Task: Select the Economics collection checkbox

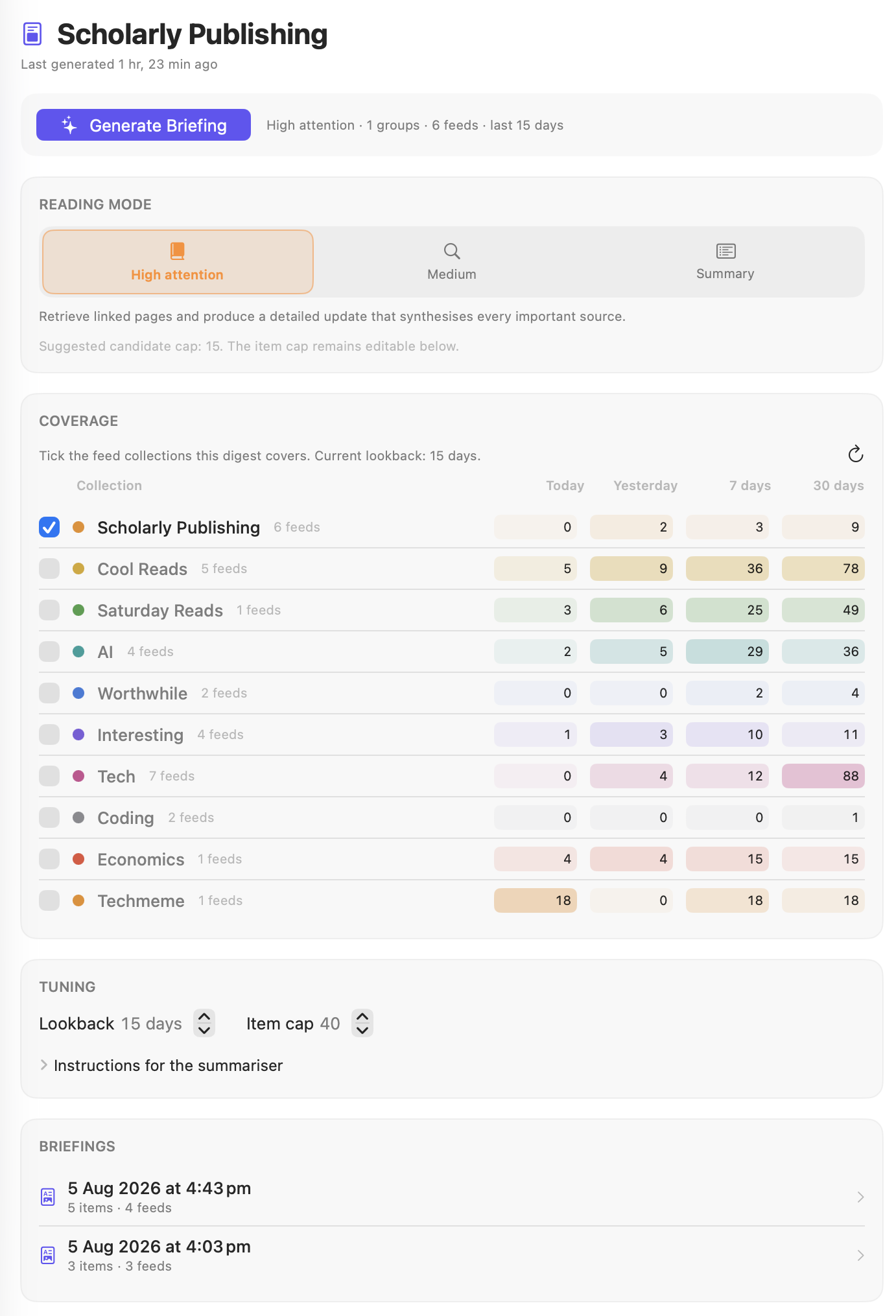Action: point(49,859)
